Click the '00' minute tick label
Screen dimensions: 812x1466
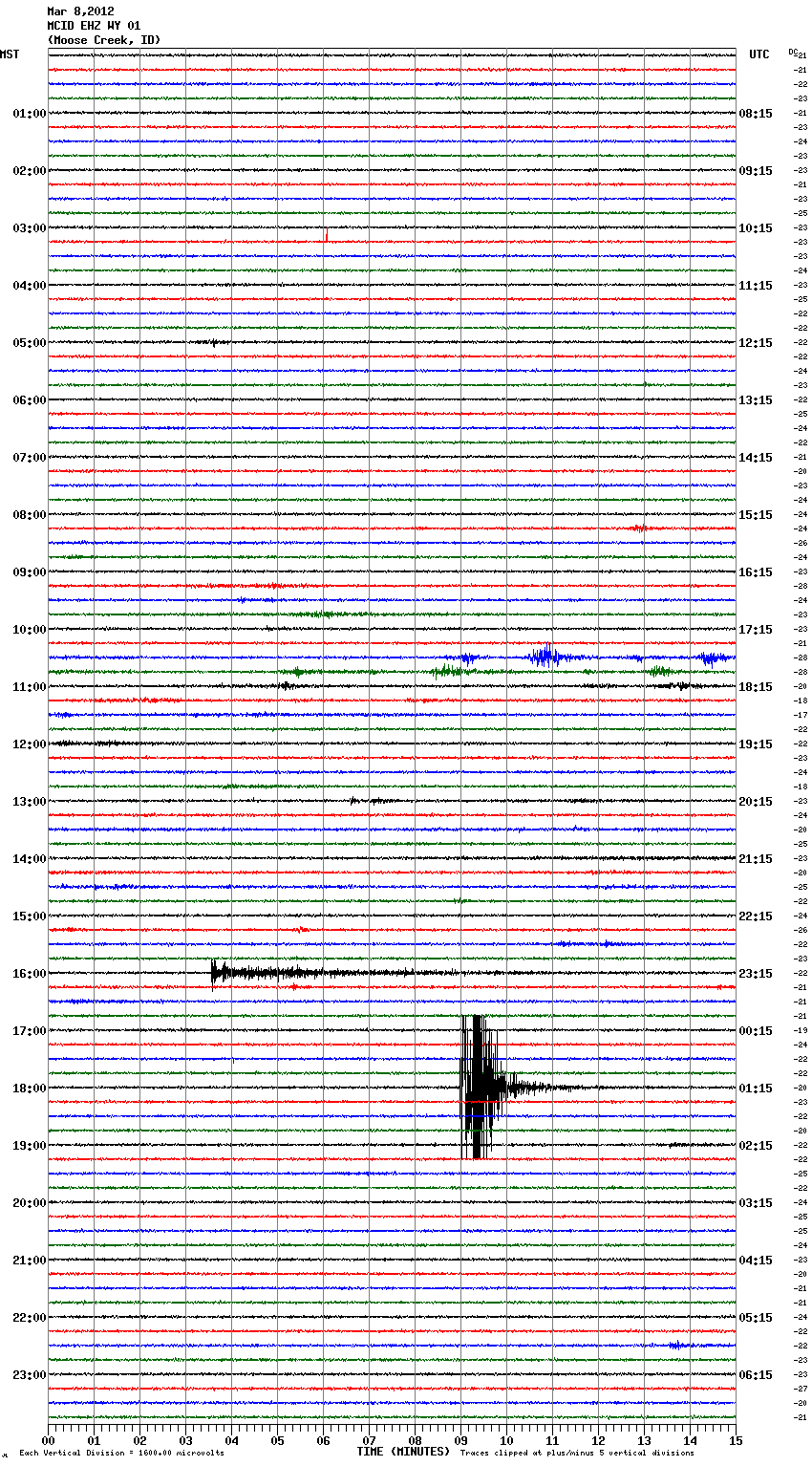[49, 1440]
